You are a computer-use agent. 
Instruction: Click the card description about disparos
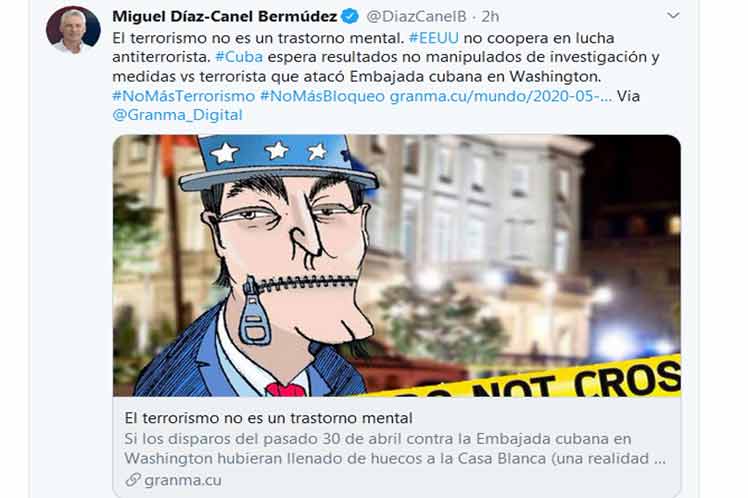(x=395, y=448)
